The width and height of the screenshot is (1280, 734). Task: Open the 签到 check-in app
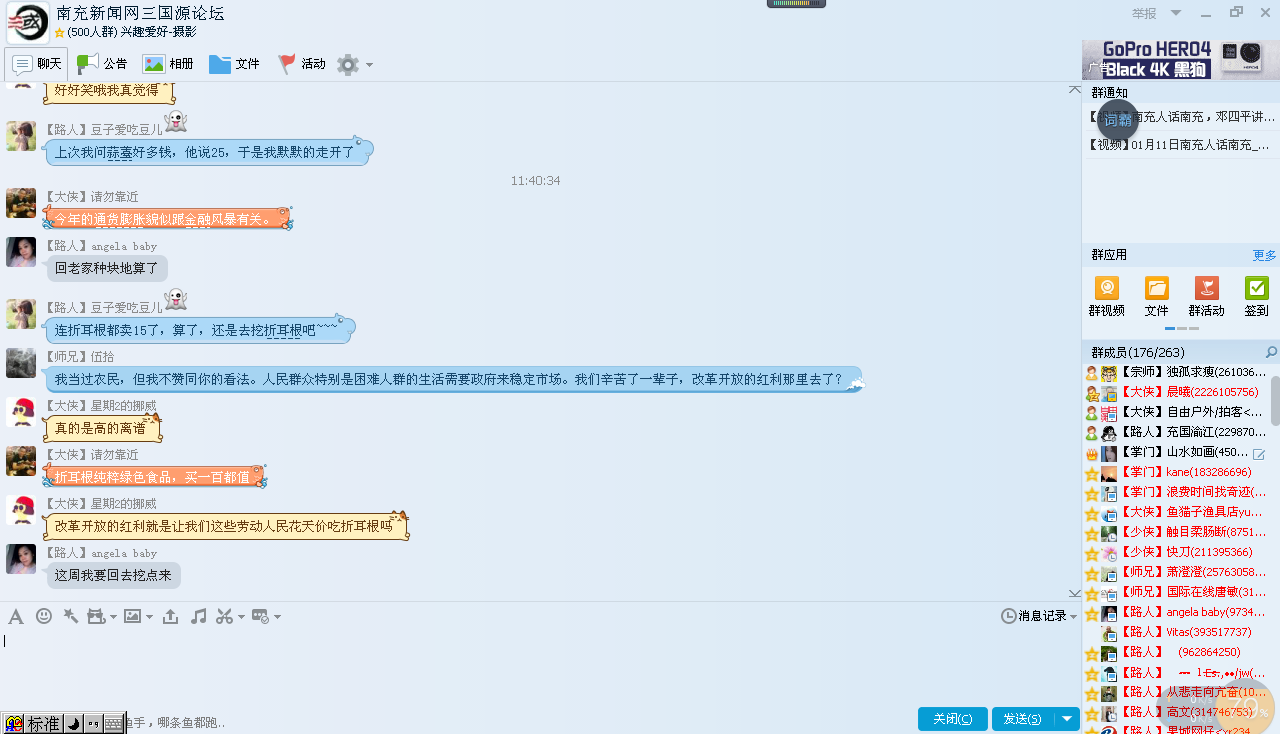pos(1256,297)
